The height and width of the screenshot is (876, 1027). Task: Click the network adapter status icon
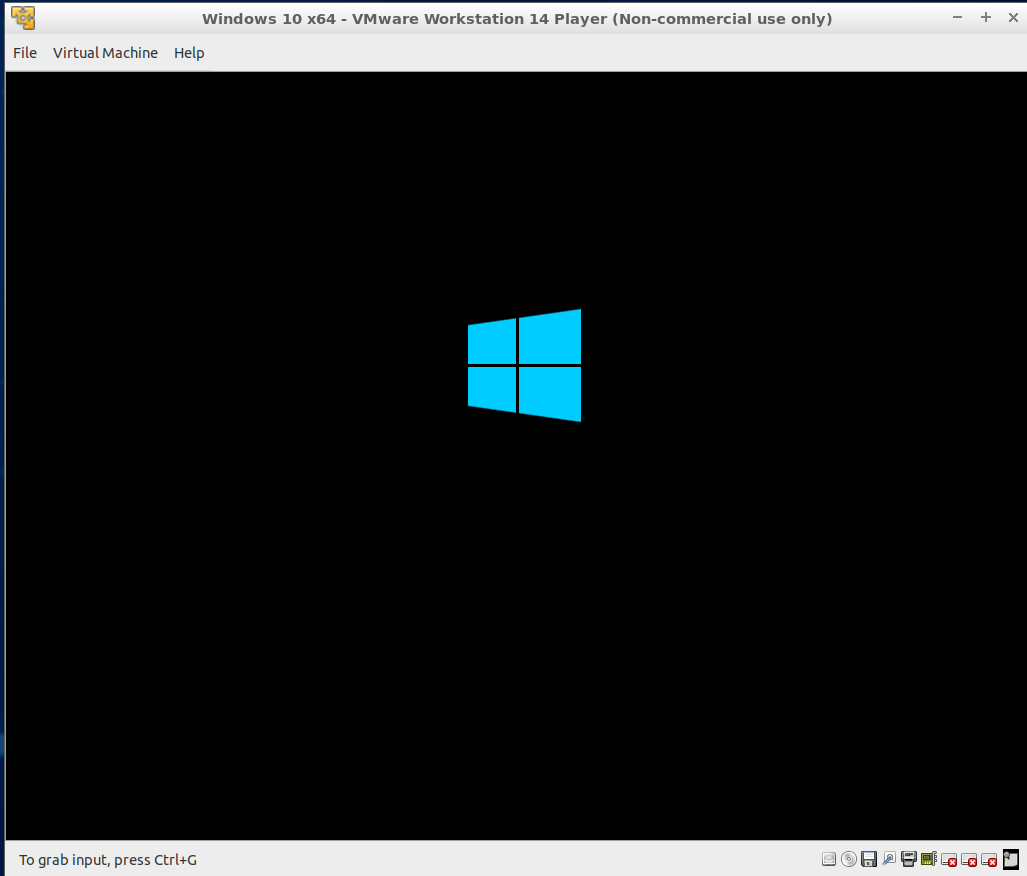click(889, 859)
